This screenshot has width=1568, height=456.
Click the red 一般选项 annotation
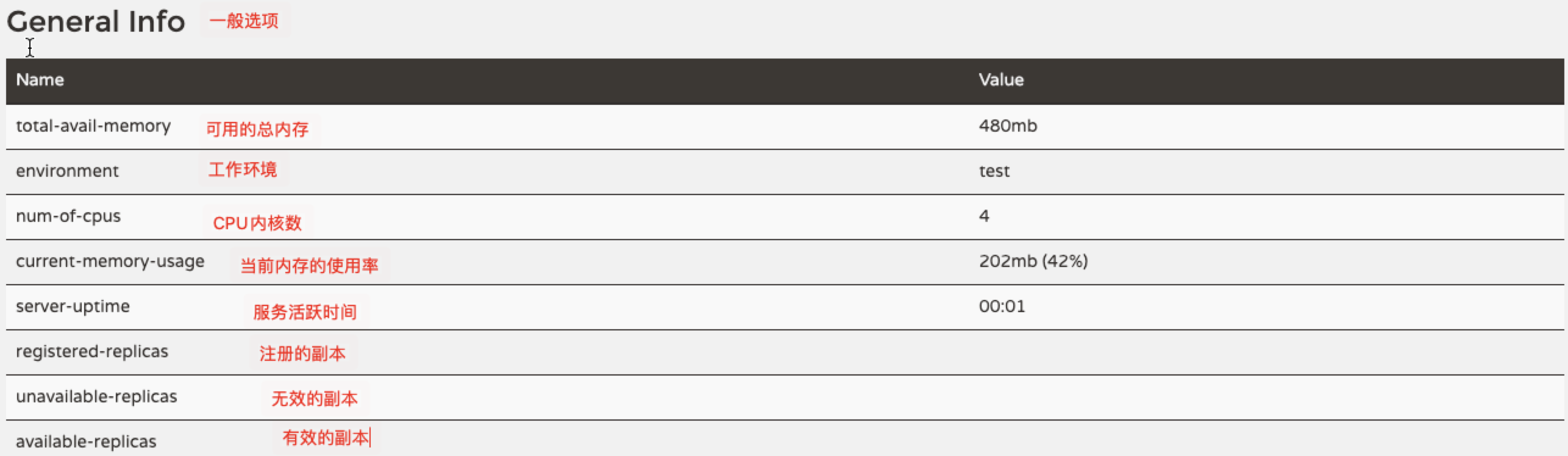244,21
